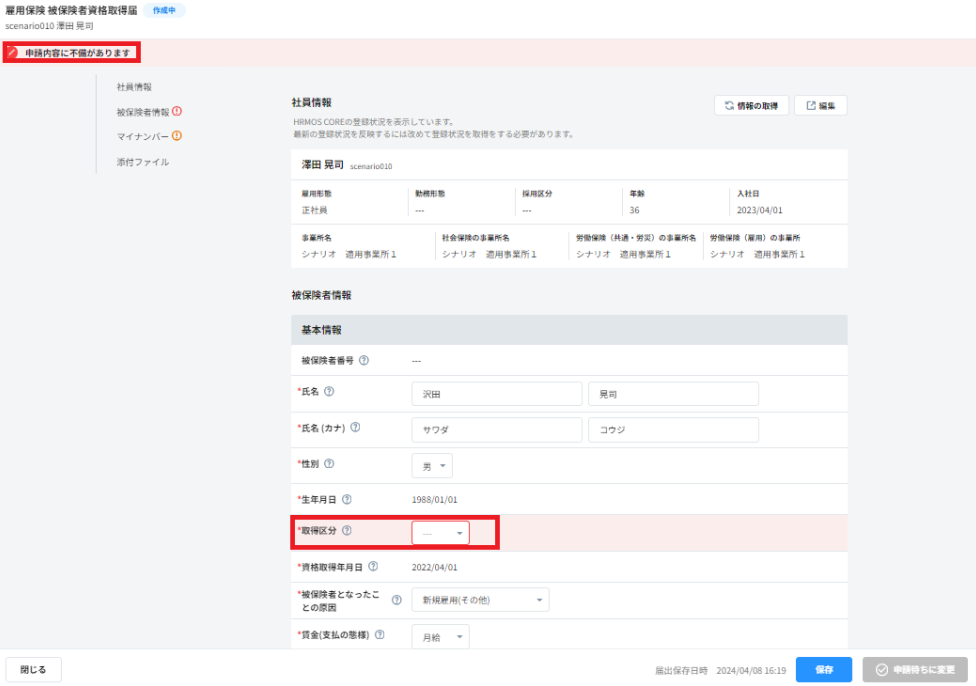Click help icon next to 資格取得年月日
The width and height of the screenshot is (976, 686).
pos(373,567)
